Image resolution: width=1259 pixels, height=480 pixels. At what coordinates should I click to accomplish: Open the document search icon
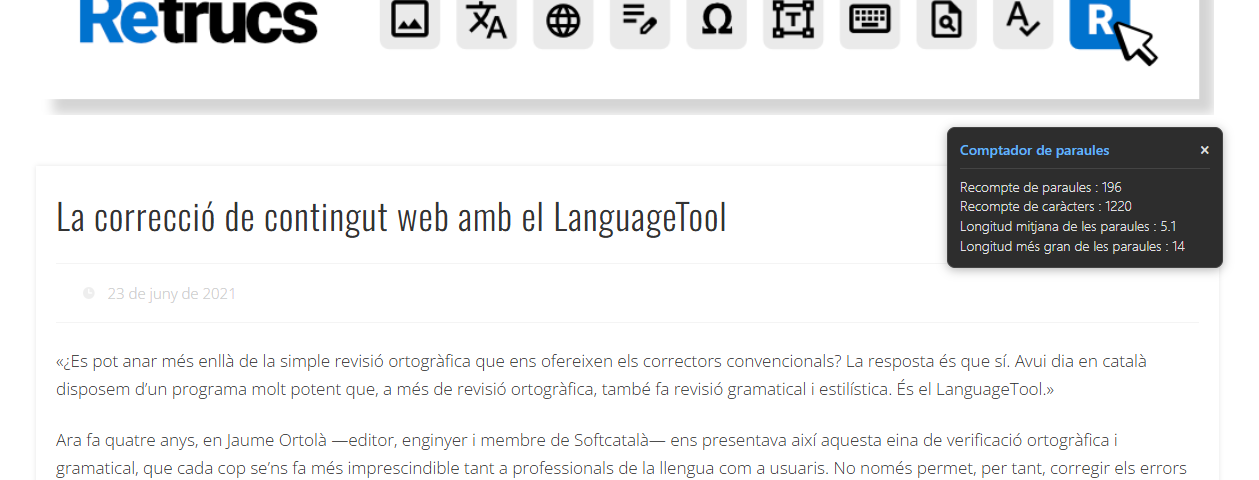click(946, 21)
